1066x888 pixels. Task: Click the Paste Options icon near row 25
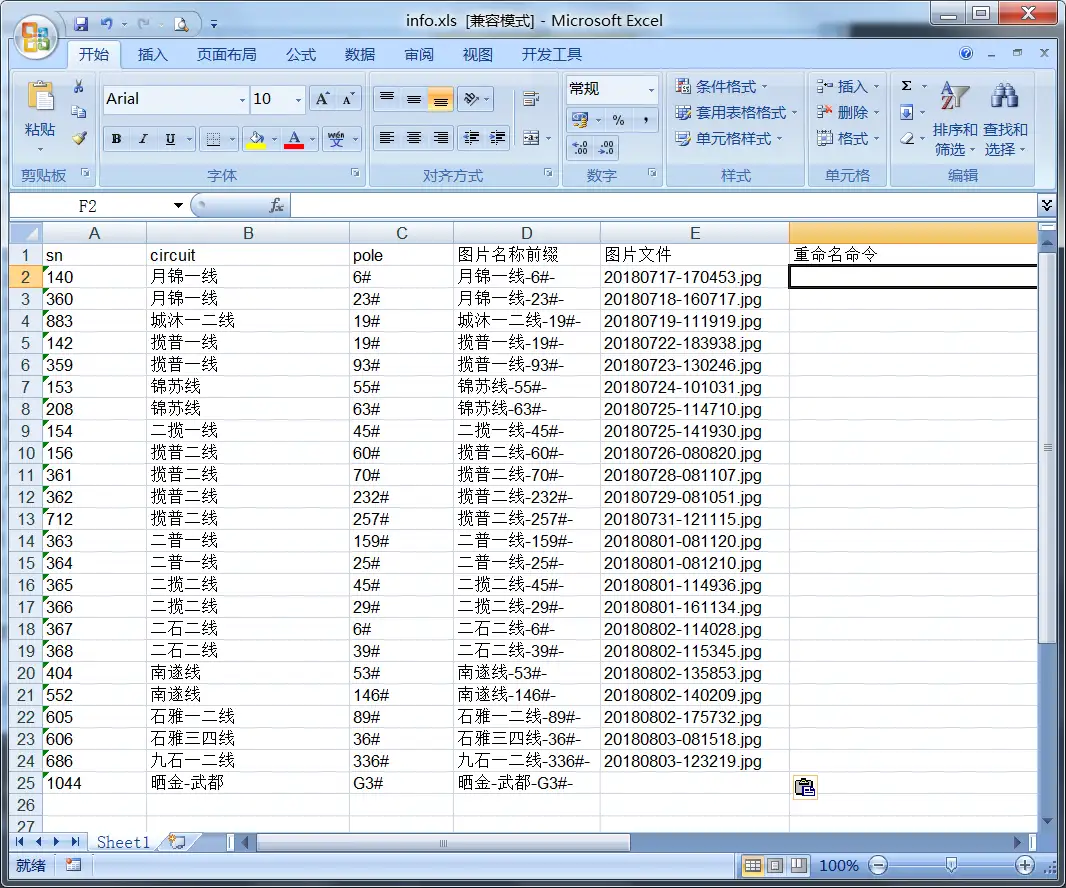[804, 788]
